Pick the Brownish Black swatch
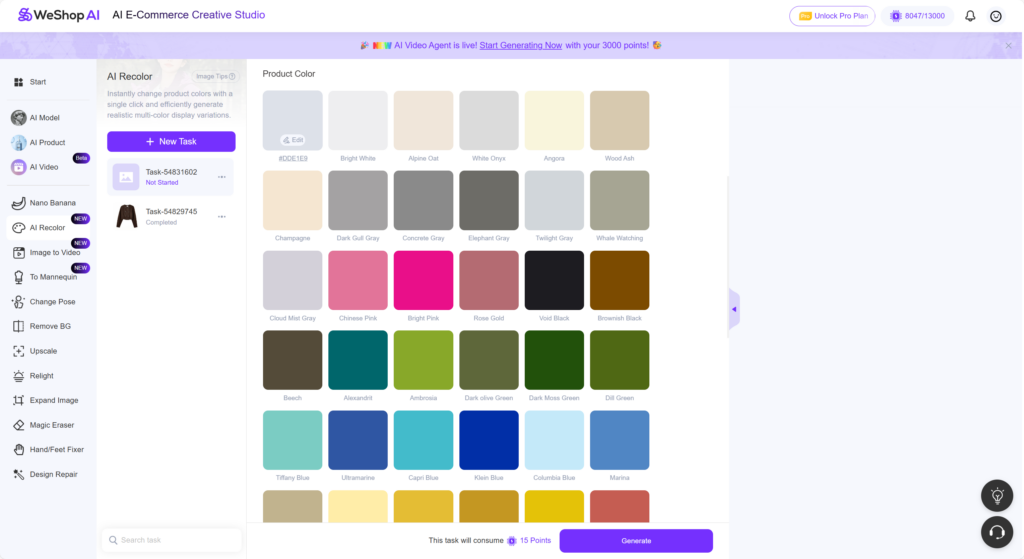 [620, 280]
